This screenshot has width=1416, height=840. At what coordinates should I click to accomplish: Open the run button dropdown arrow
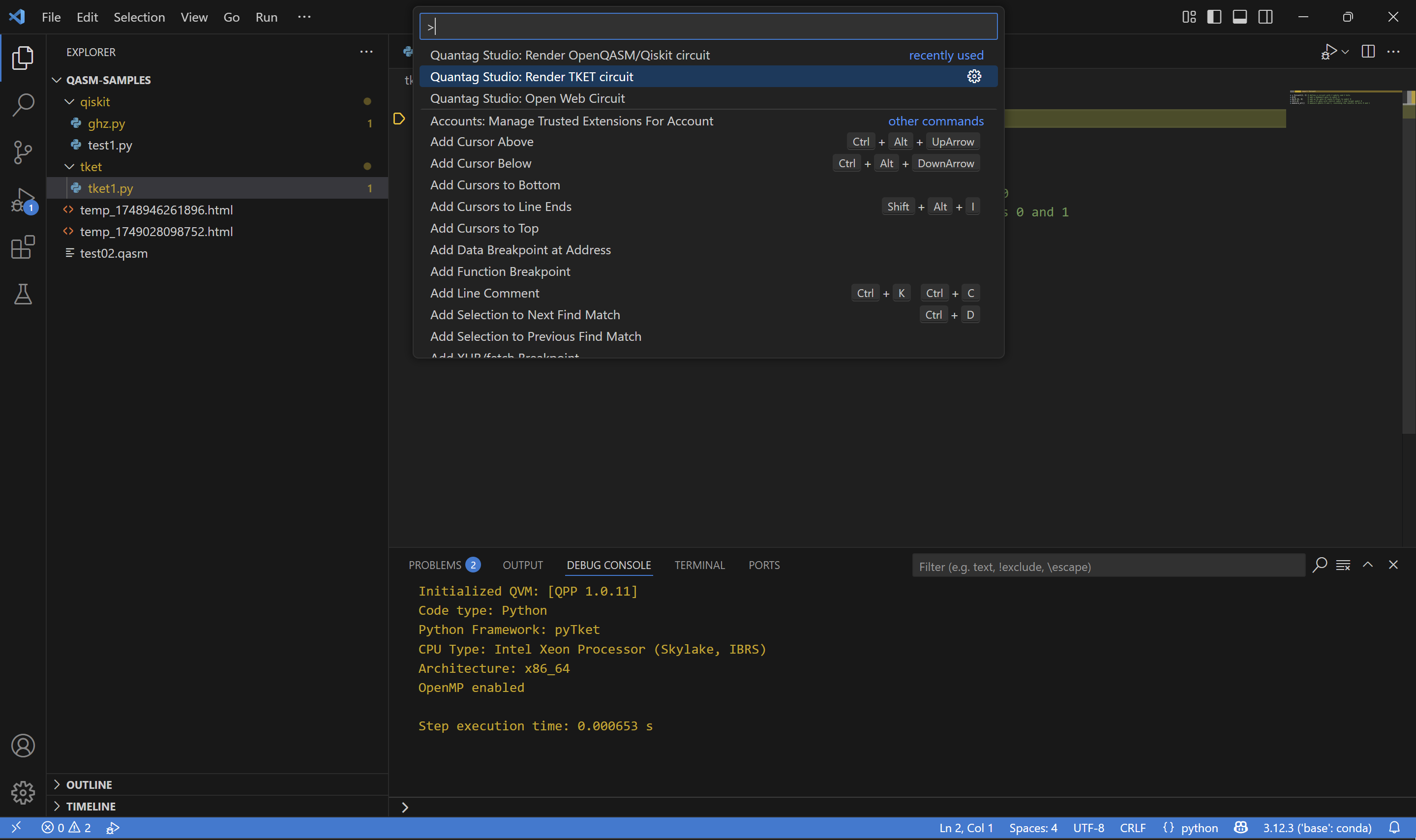coord(1346,52)
